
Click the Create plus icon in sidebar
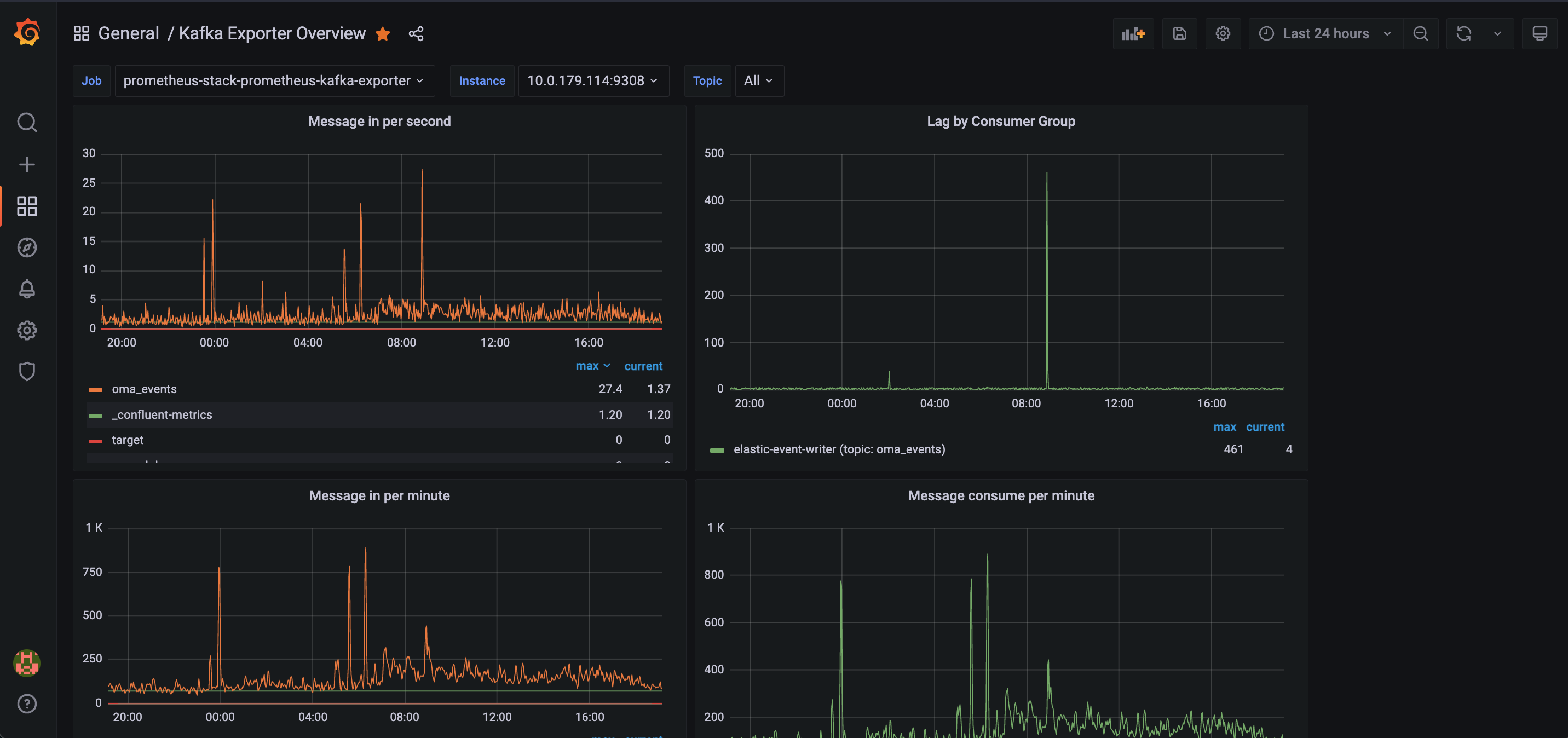tap(27, 164)
